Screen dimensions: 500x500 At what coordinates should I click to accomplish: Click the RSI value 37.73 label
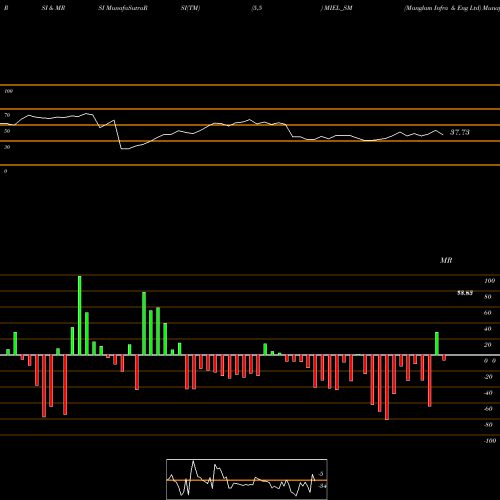460,132
